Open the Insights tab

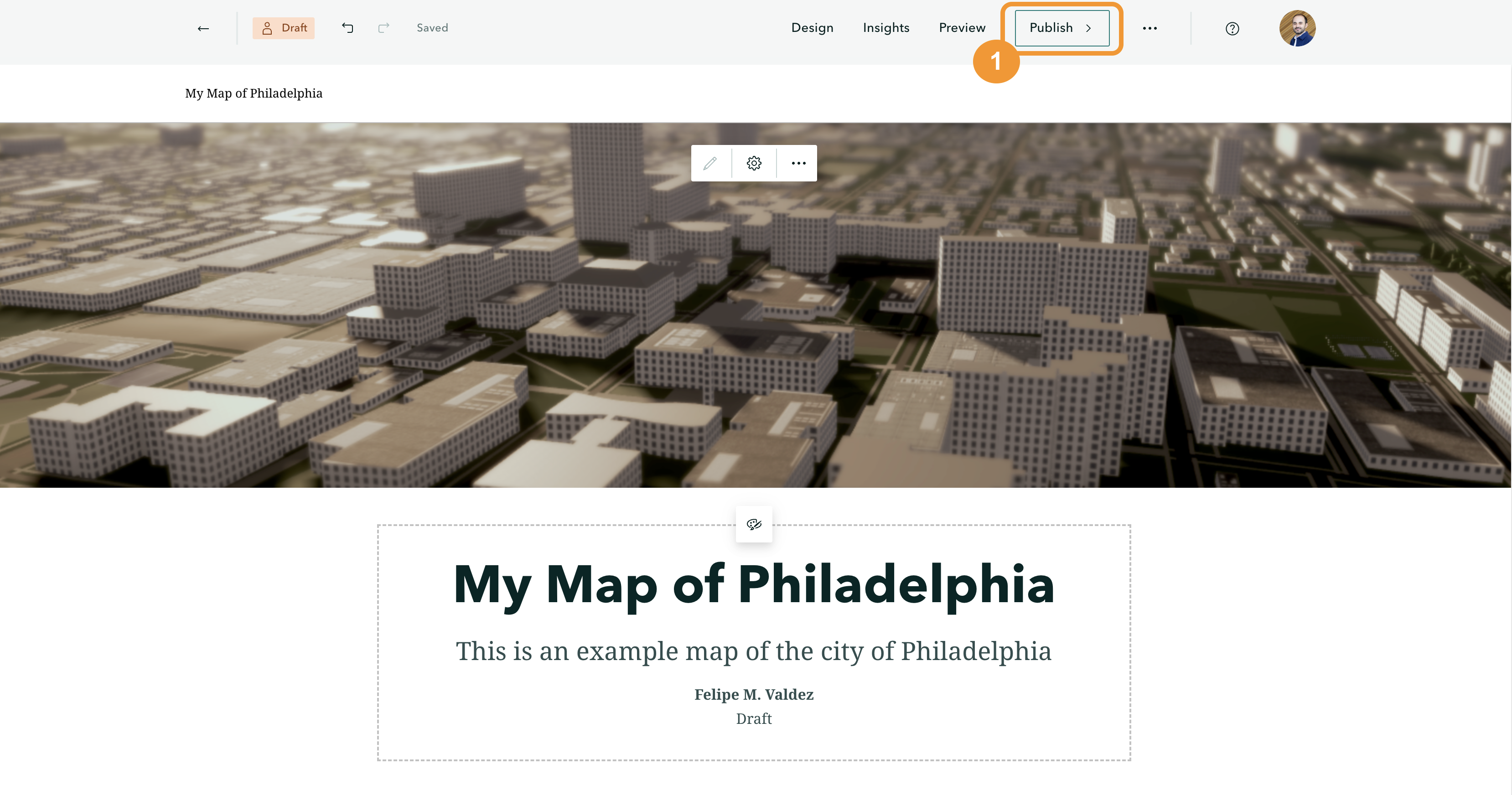pyautogui.click(x=885, y=27)
